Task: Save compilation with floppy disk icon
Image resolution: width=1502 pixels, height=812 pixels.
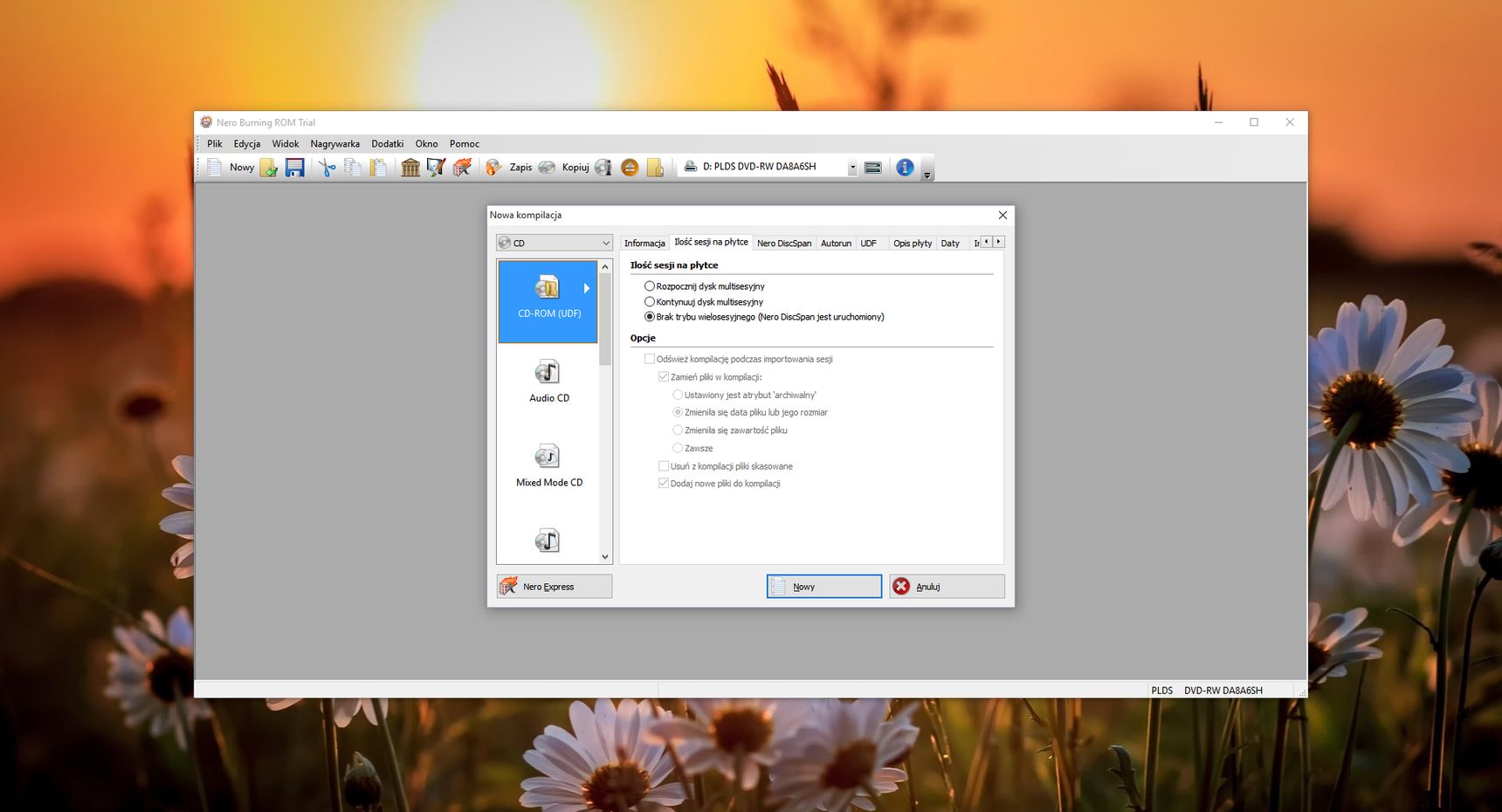Action: click(x=295, y=167)
